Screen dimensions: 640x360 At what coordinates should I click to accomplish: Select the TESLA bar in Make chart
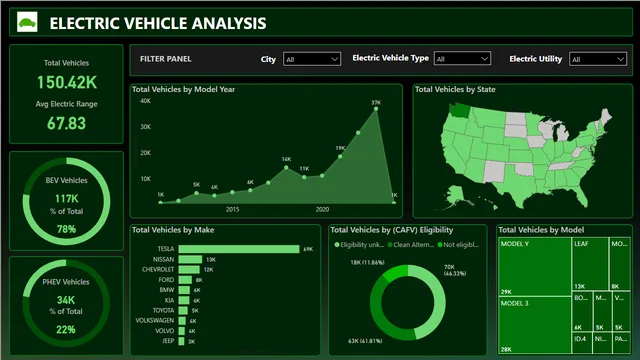(239, 249)
